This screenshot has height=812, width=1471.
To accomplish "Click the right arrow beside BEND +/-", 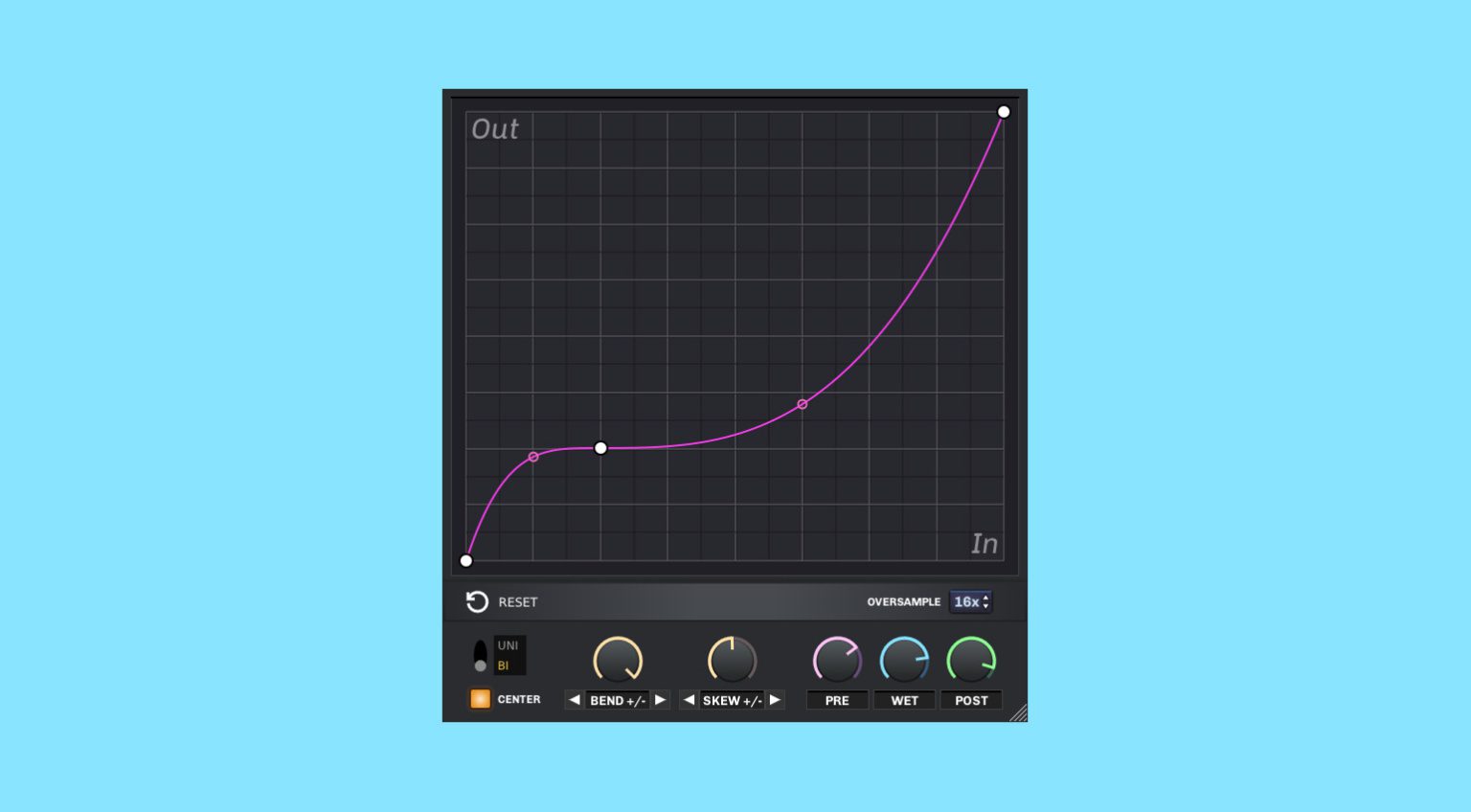I will coord(661,700).
